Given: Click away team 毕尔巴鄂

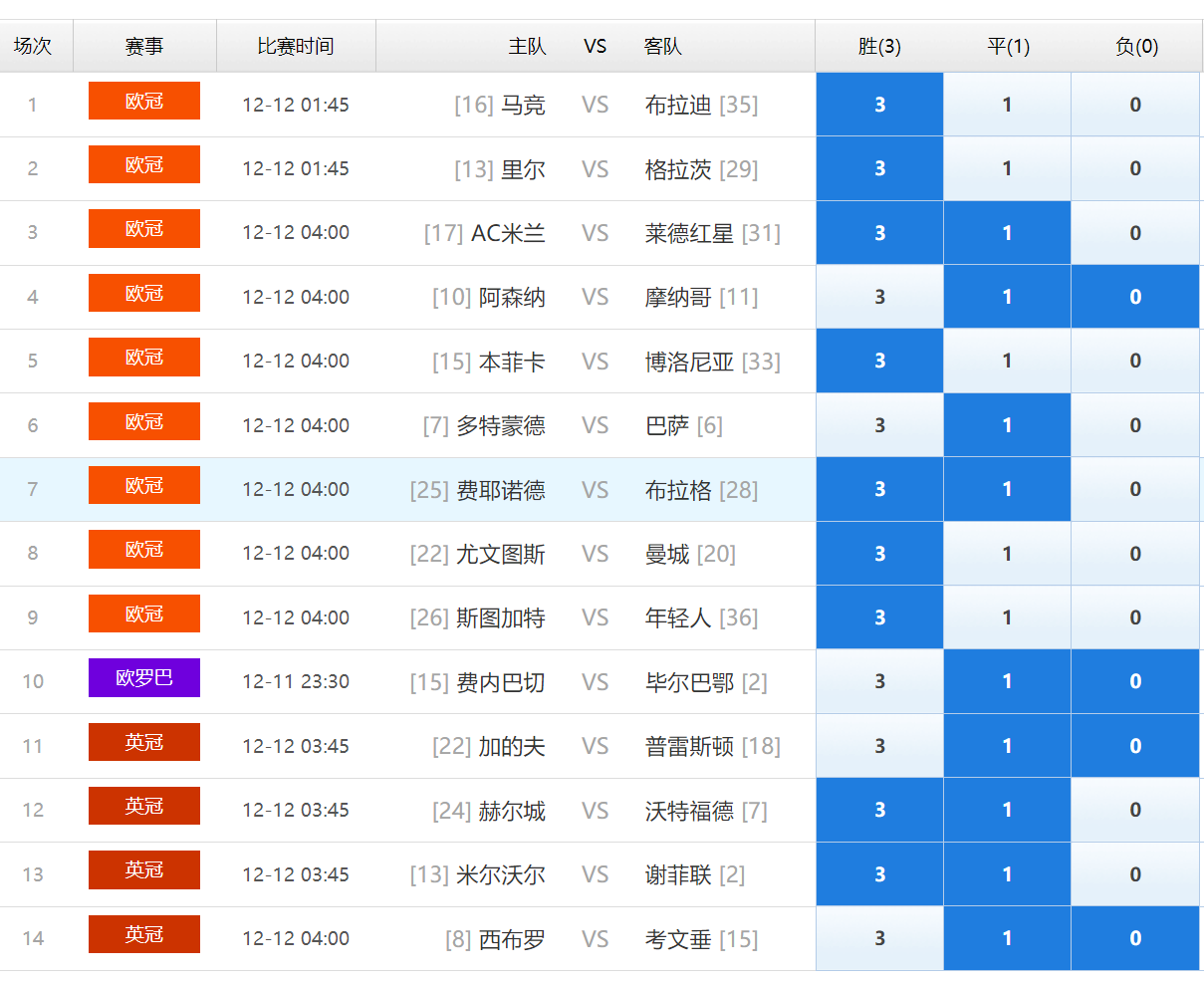Looking at the screenshot, I should [x=689, y=682].
